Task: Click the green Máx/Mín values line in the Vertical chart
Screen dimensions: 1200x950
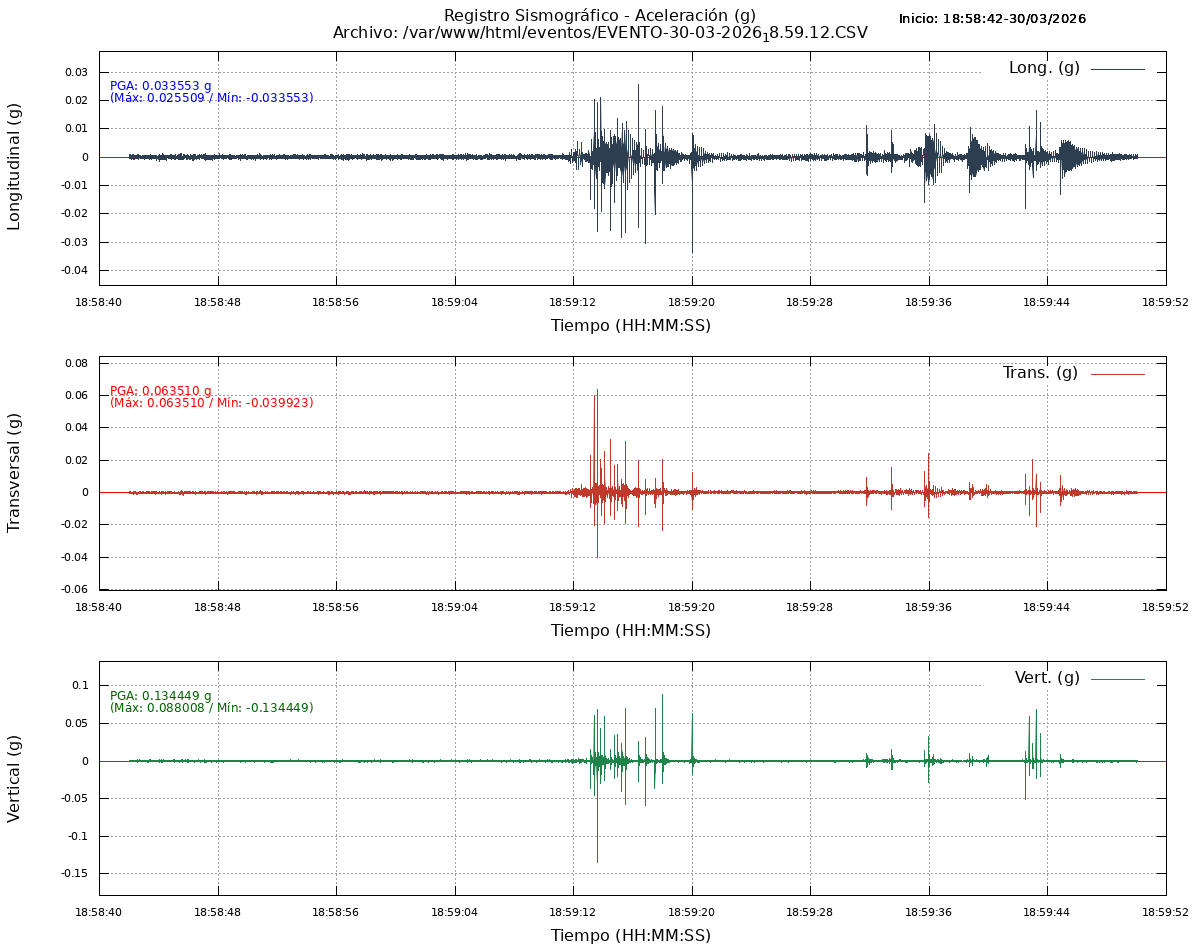Action: (212, 708)
